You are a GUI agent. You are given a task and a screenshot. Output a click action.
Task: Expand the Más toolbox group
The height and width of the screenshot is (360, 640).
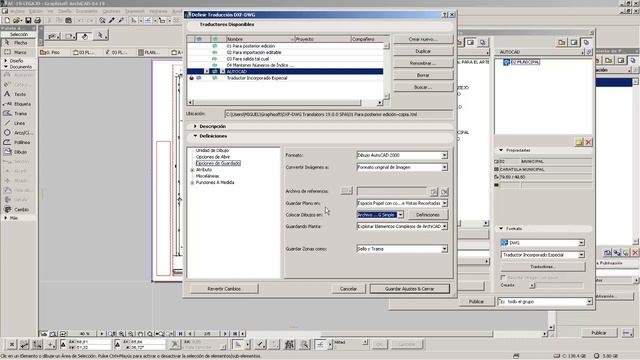point(6,218)
